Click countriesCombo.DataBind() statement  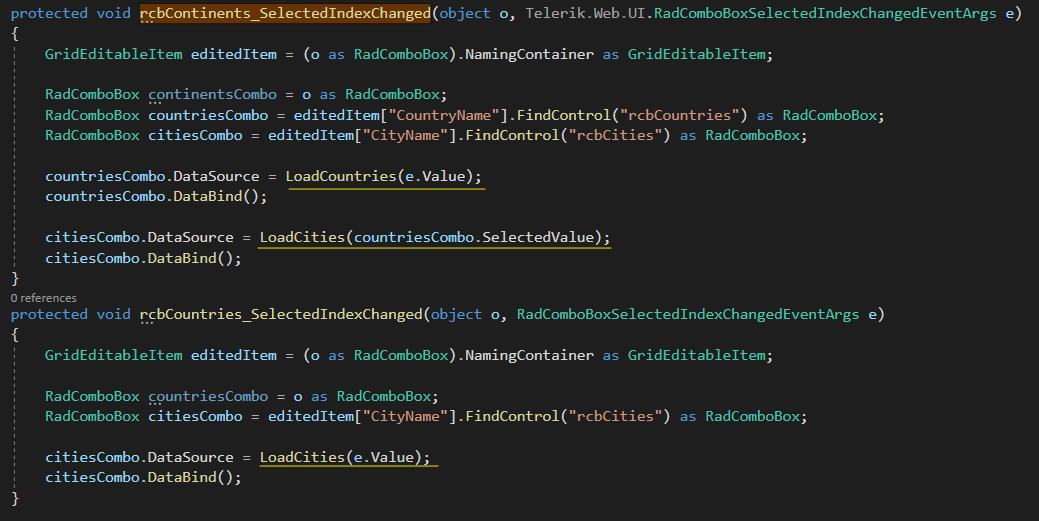(x=156, y=197)
